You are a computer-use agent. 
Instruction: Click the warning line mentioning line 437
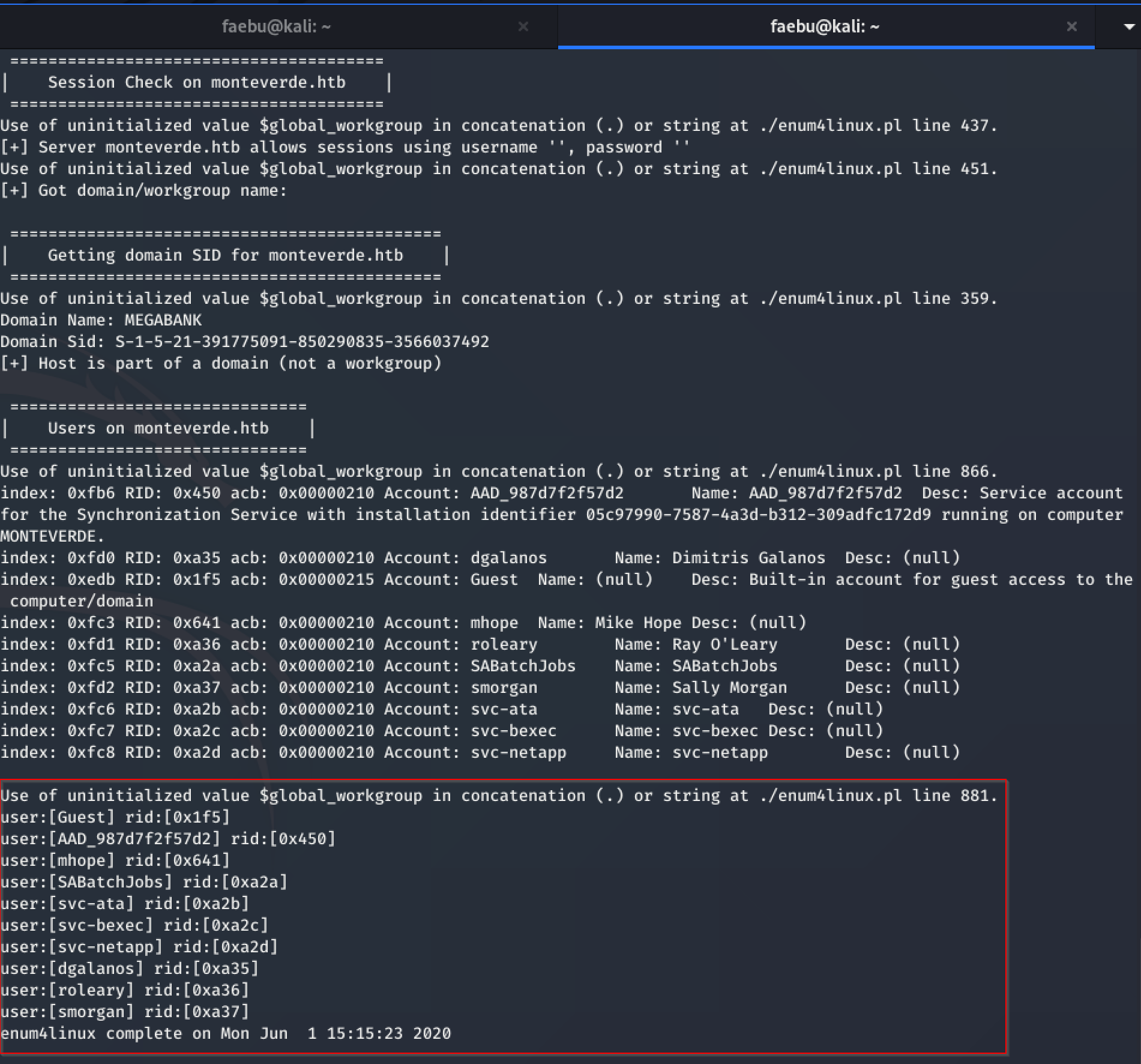499,125
